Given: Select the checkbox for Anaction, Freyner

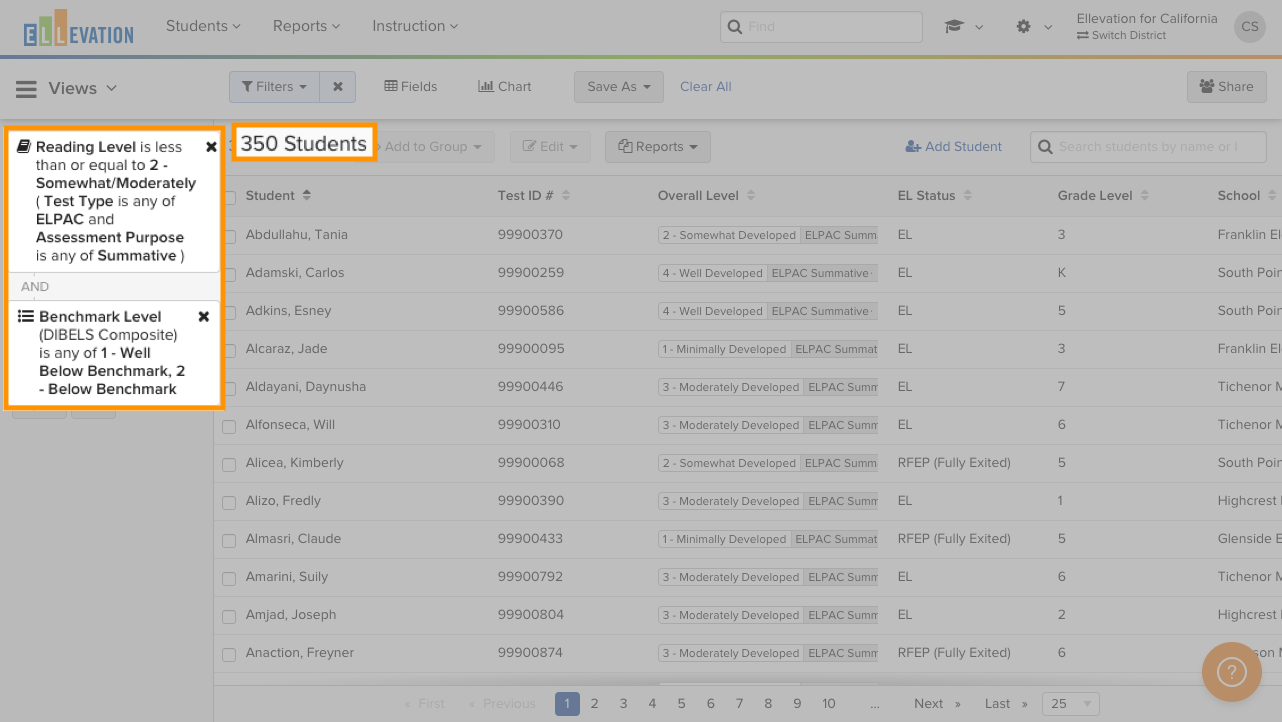Looking at the screenshot, I should [x=229, y=654].
